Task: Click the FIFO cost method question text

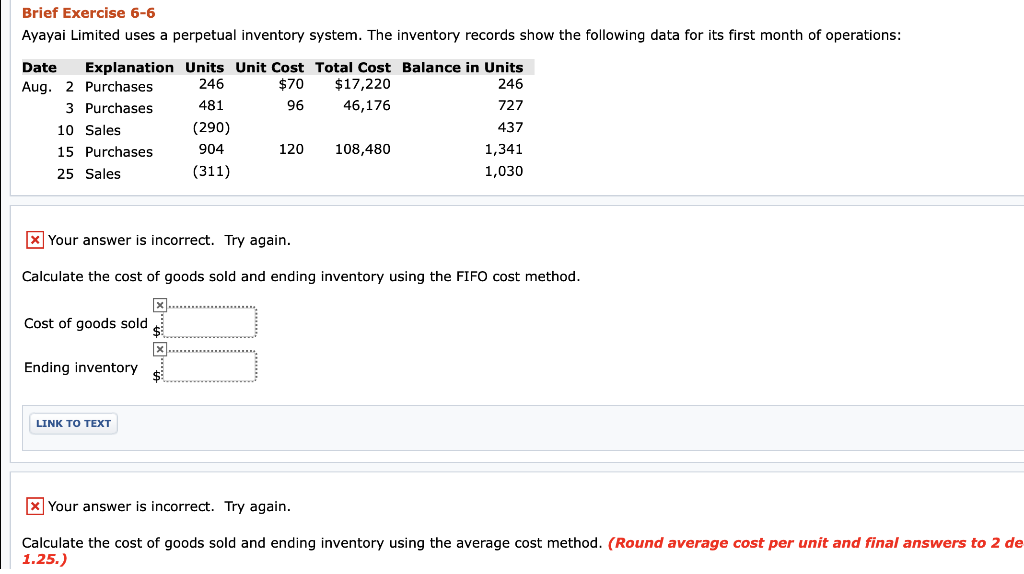Action: pos(300,277)
